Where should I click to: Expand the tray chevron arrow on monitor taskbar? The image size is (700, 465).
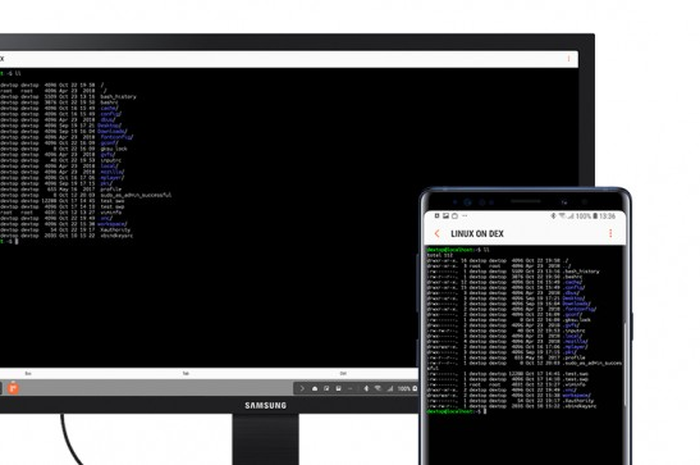[x=302, y=389]
